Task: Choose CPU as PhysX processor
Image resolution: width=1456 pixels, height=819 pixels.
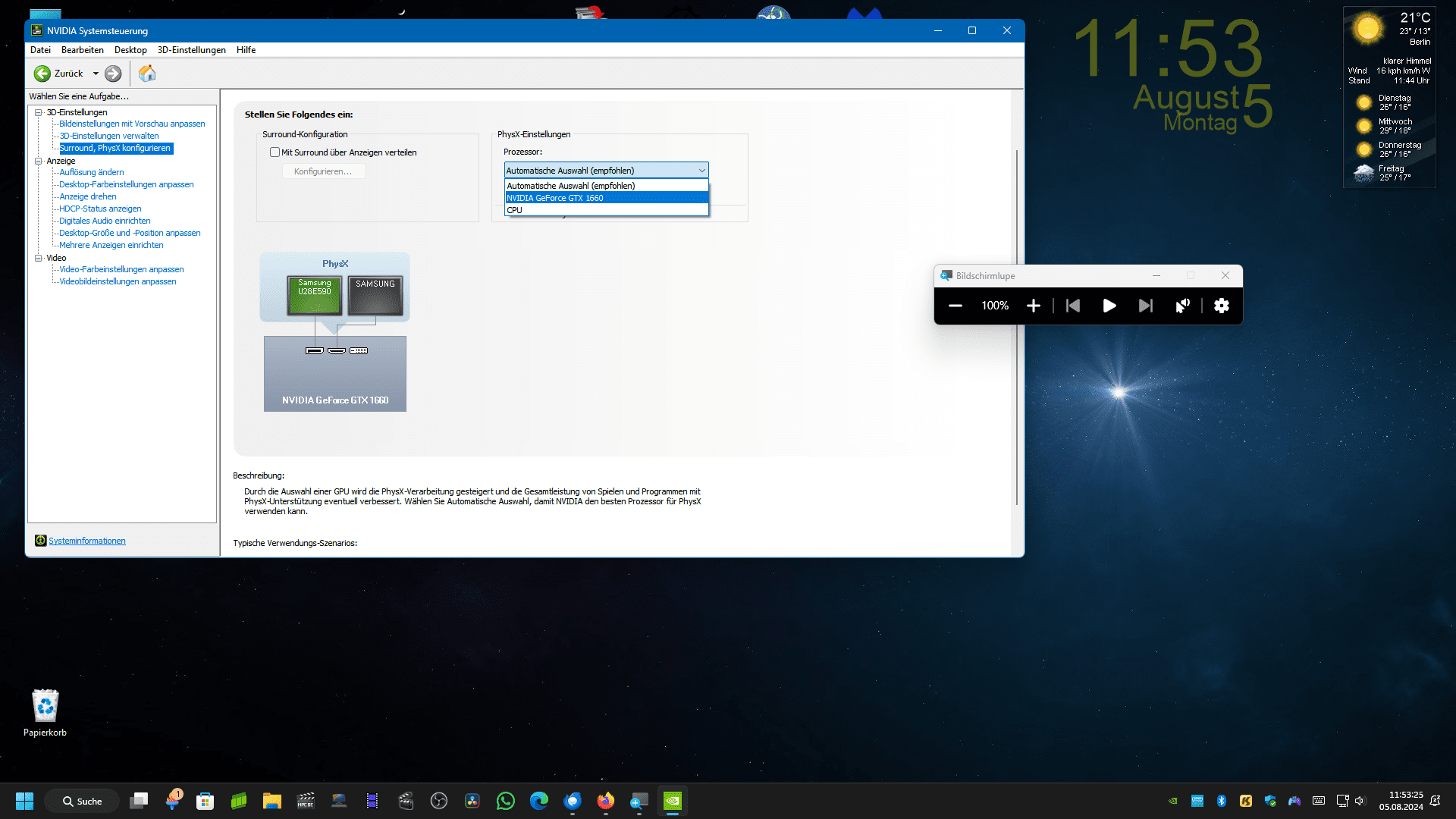Action: point(607,210)
